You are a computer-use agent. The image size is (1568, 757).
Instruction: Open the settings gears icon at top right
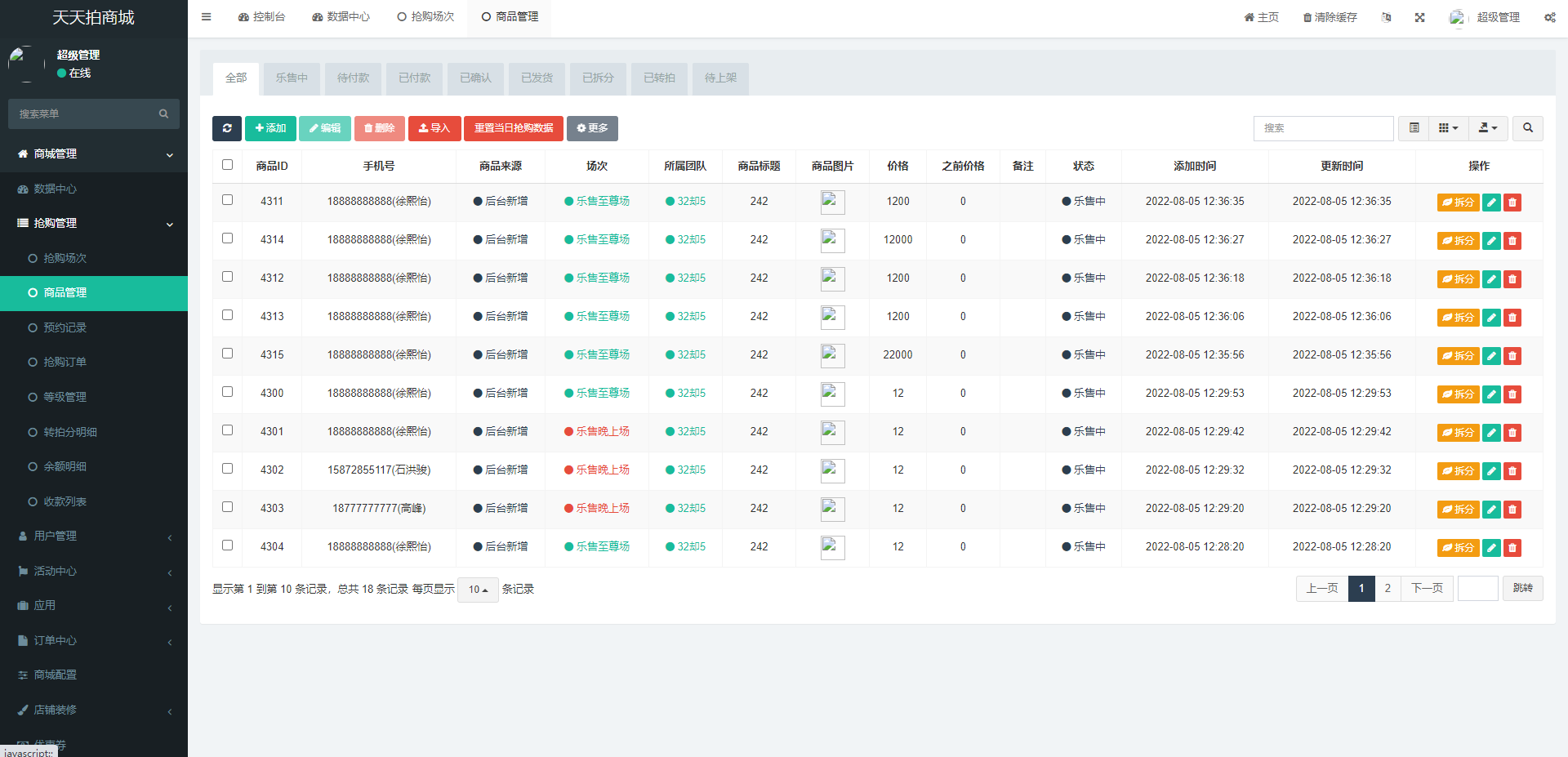[1549, 17]
